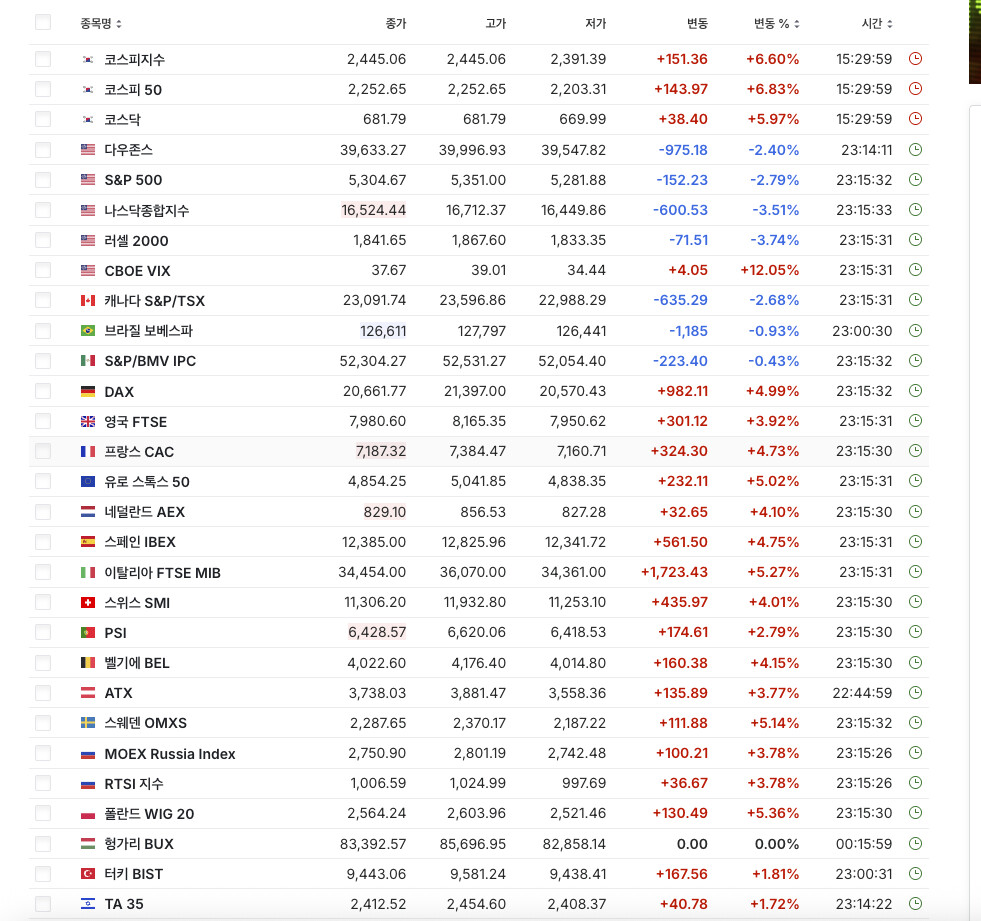
Task: Click the clock icon for 캐나다 S&P/TSX
Action: coord(915,300)
